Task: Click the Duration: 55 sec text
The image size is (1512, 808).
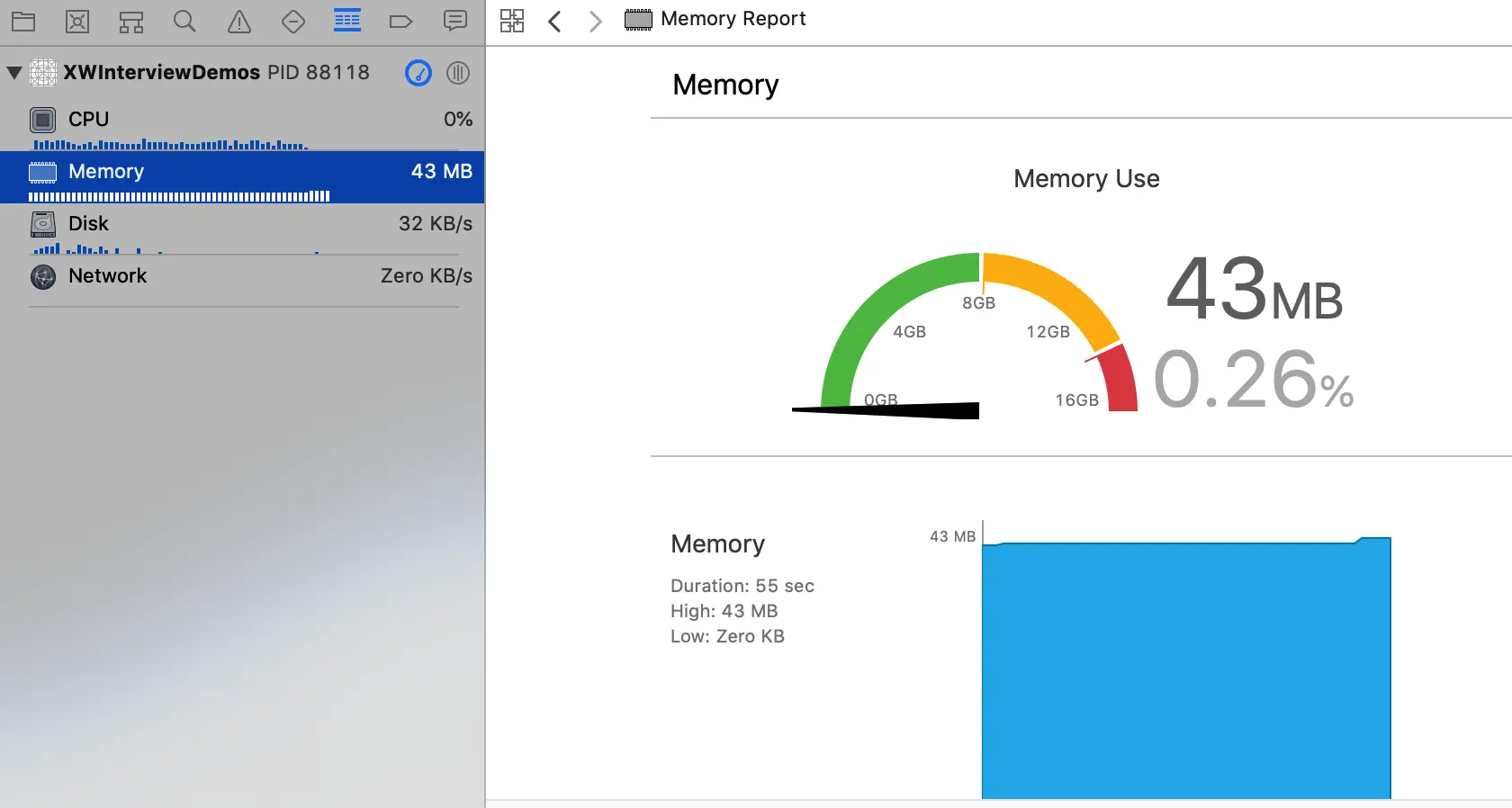Action: pyautogui.click(x=742, y=586)
